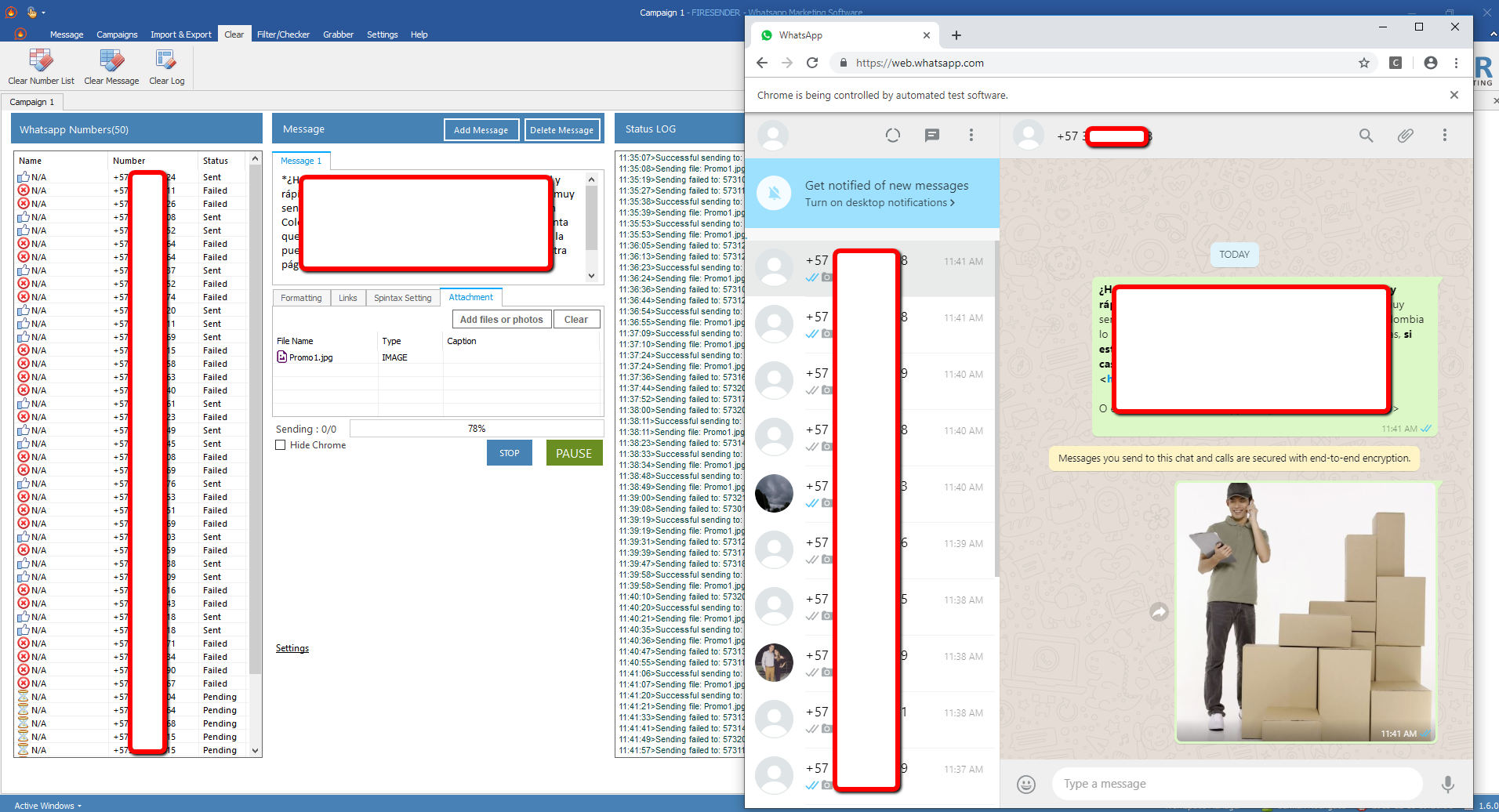
Task: Open the Settings ribbon tab
Action: coord(382,34)
